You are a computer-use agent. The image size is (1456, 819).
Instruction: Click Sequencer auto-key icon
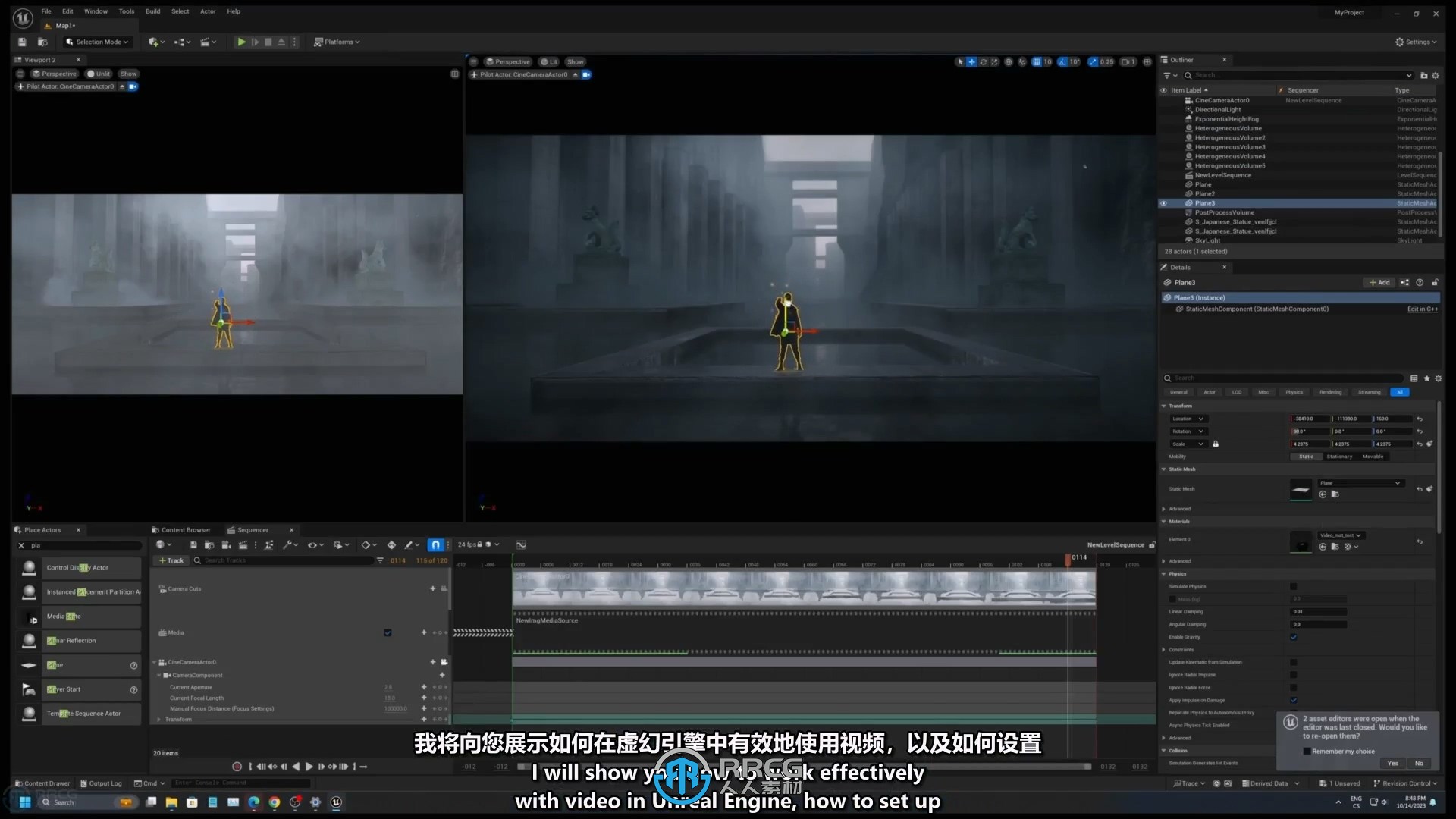pos(391,544)
